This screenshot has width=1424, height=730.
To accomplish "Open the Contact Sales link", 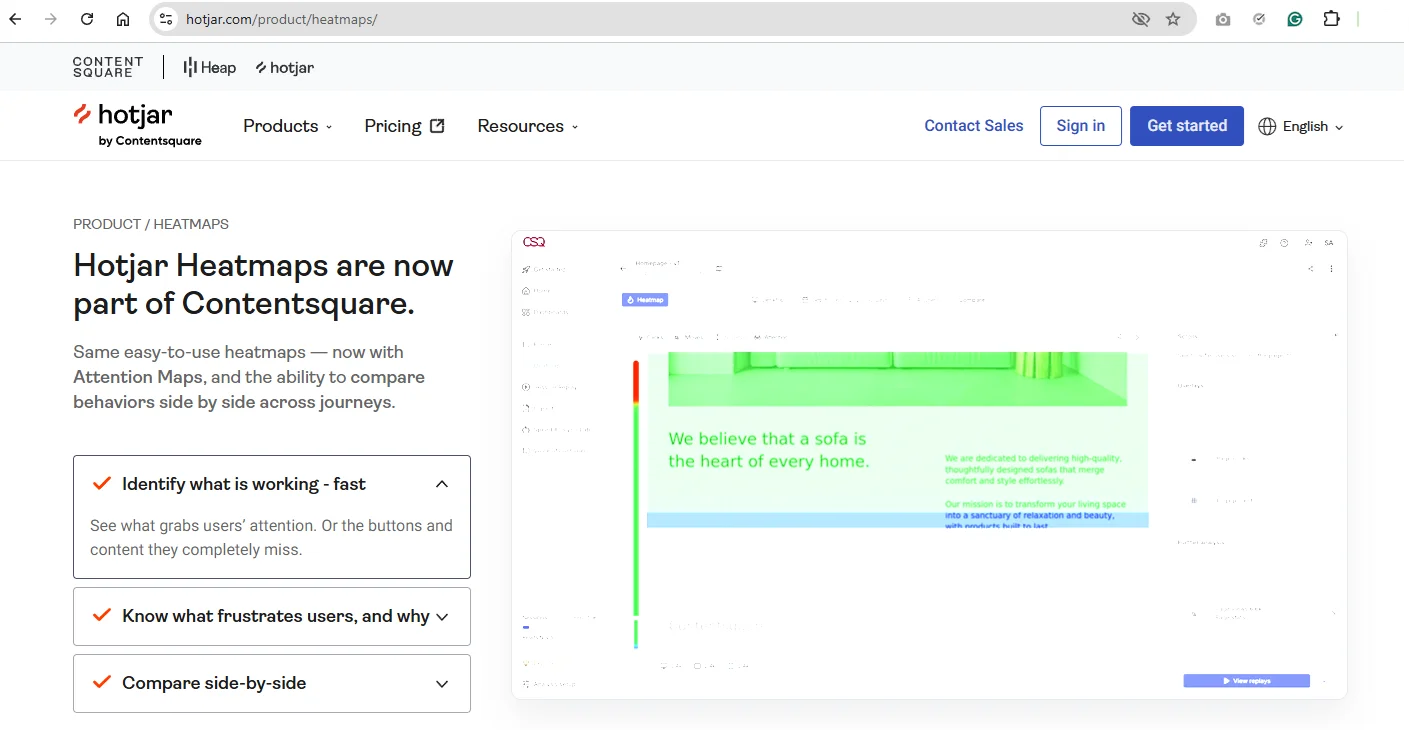I will [974, 126].
